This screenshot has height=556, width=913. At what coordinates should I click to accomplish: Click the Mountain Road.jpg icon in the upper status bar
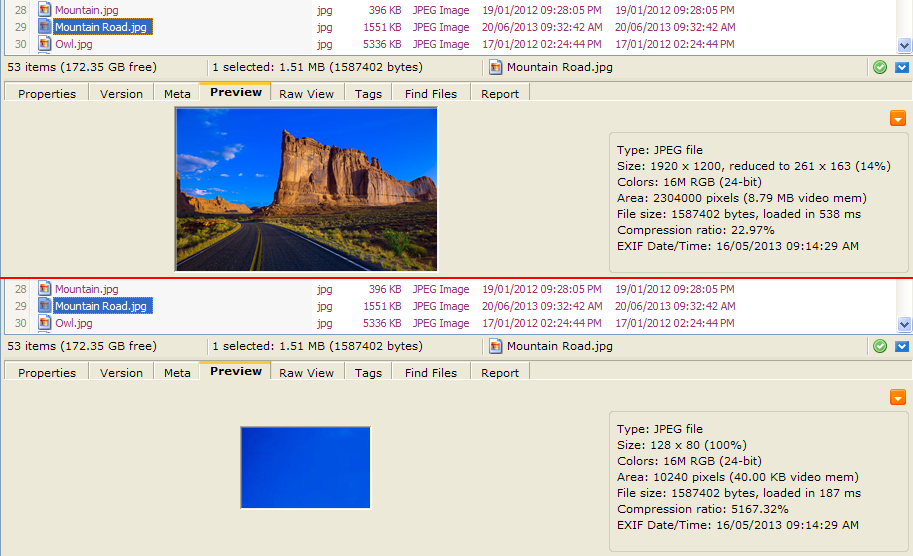(x=496, y=68)
